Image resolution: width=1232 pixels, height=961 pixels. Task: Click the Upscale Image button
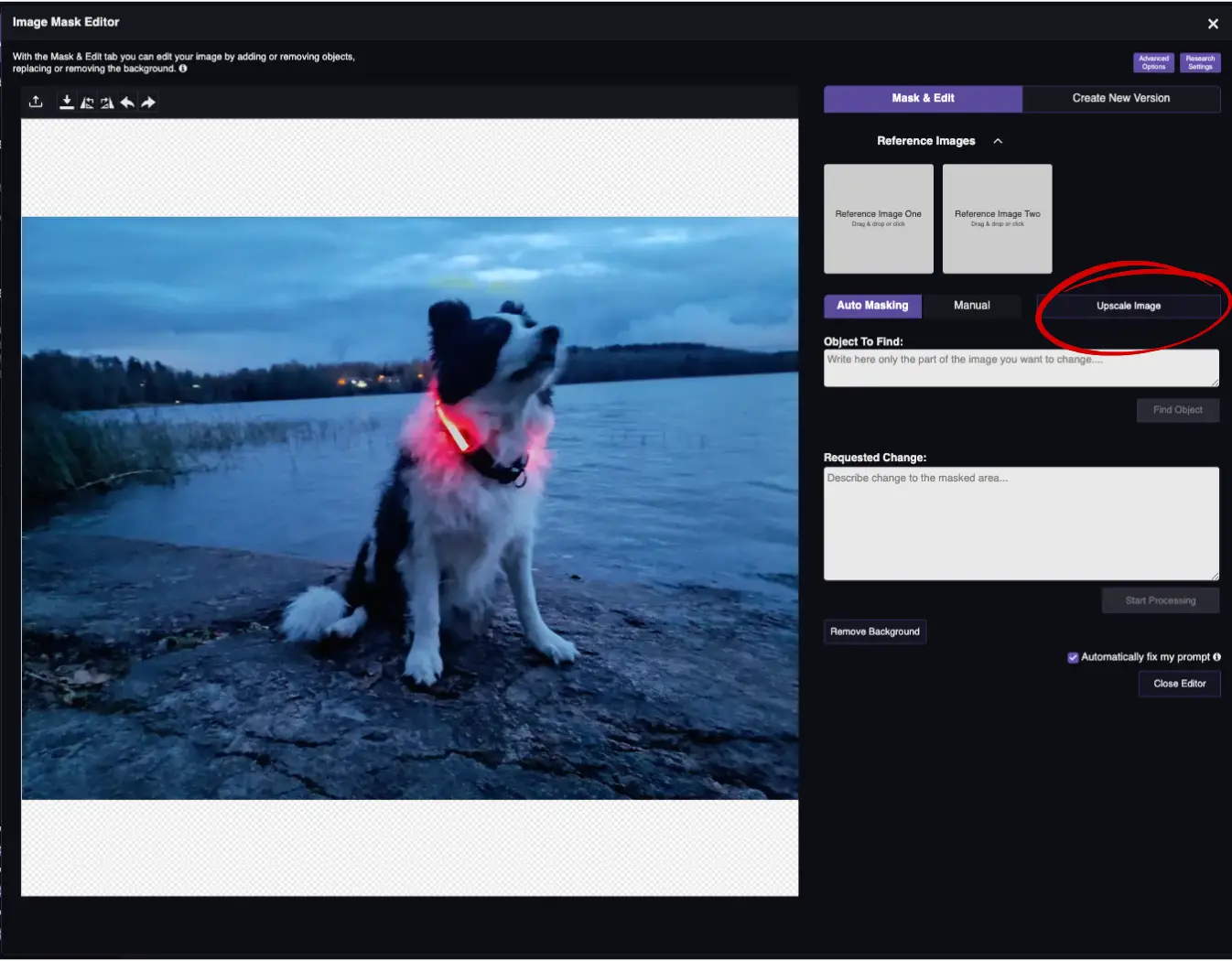click(x=1129, y=306)
